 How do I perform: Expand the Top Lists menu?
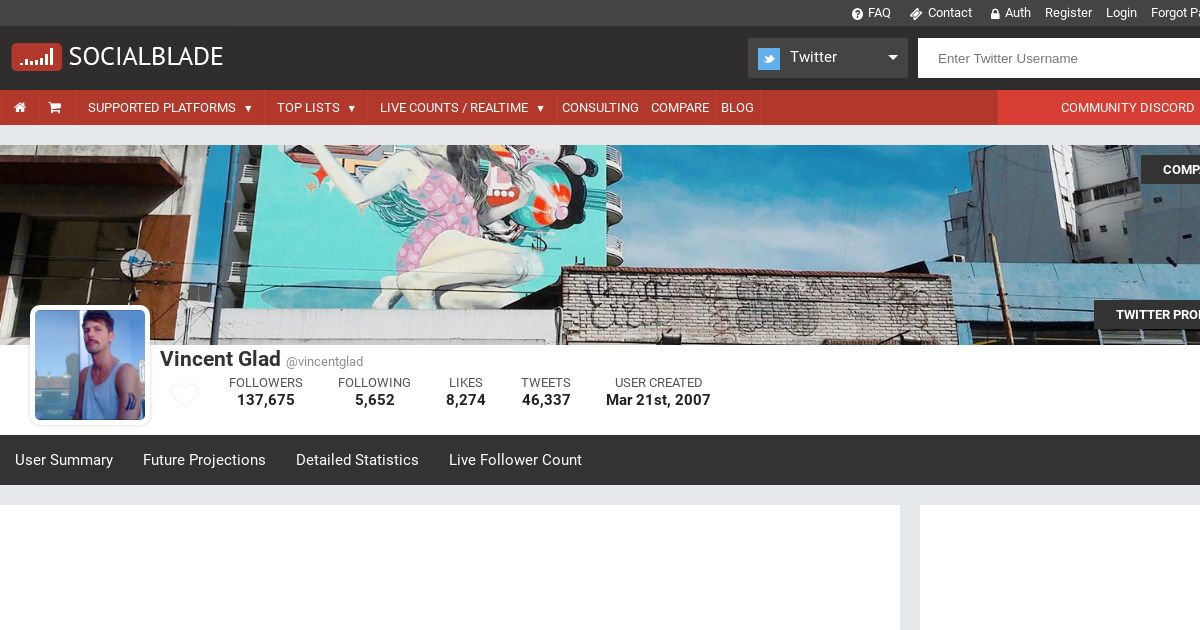pos(316,108)
